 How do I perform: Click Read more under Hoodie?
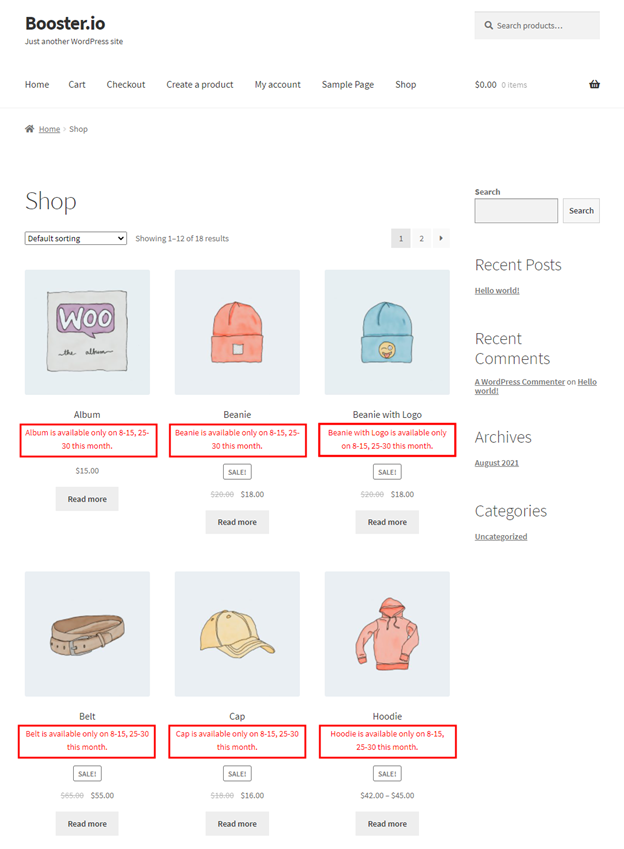click(387, 824)
